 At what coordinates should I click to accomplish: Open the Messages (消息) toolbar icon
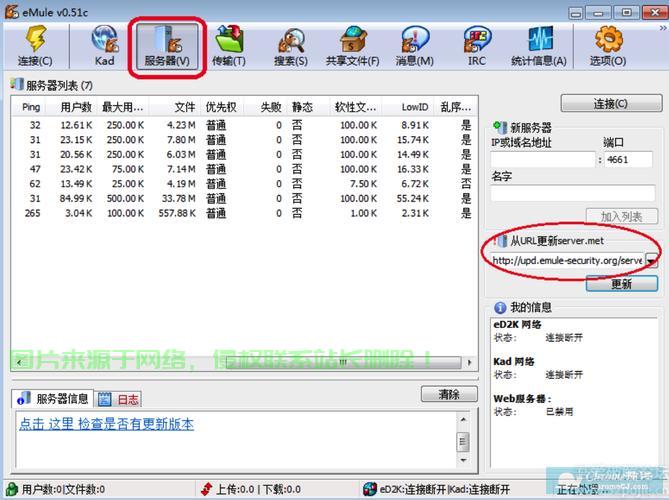[415, 46]
